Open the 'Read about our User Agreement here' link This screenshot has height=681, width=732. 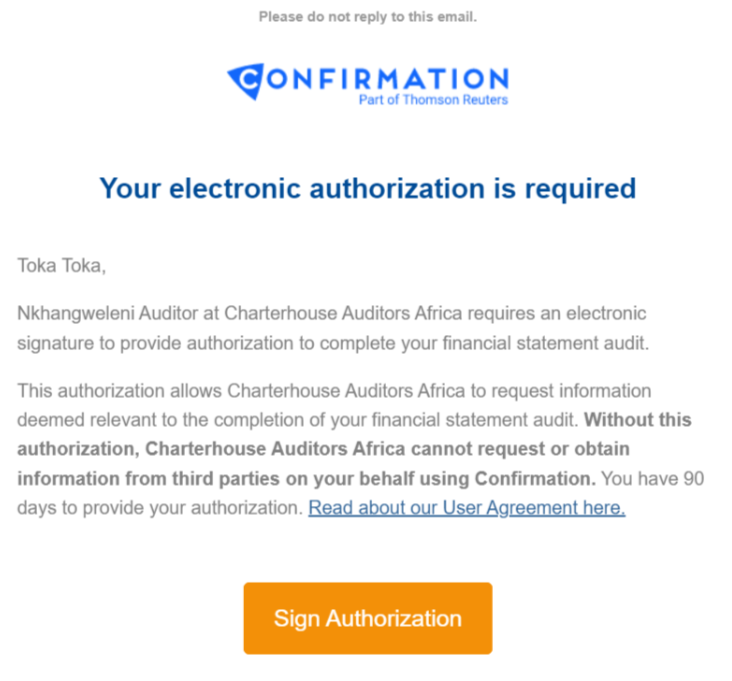(x=466, y=508)
